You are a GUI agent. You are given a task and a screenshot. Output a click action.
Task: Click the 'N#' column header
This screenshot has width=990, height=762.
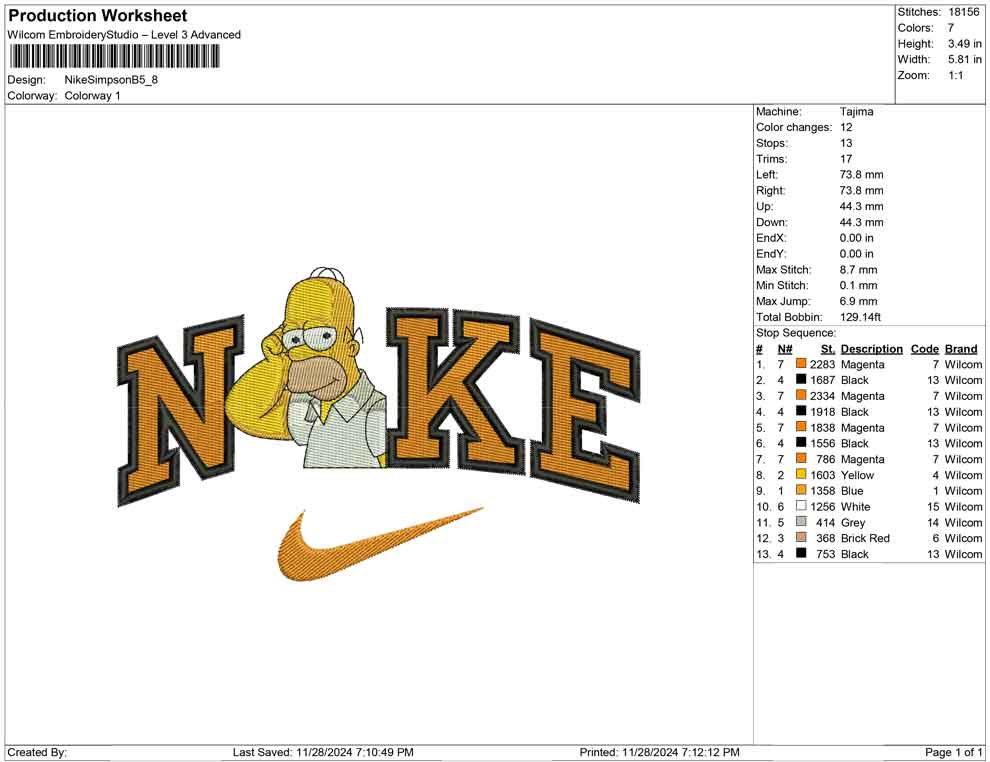pyautogui.click(x=785, y=348)
